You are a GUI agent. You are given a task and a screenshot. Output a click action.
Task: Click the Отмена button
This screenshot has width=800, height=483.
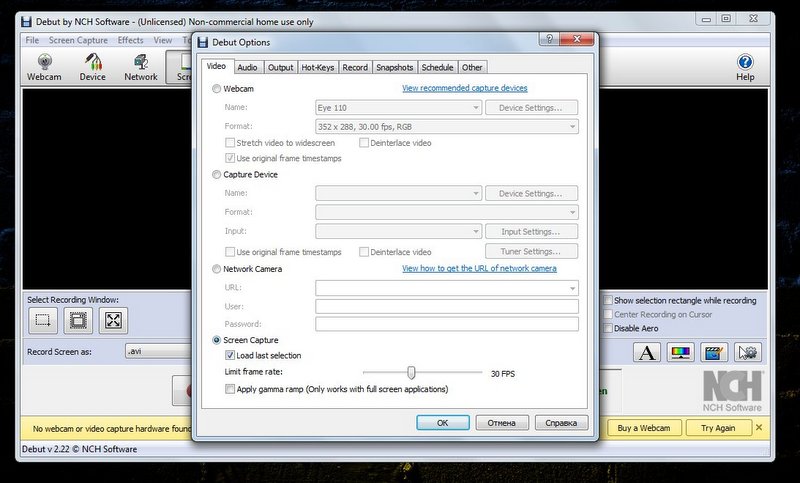pos(502,423)
